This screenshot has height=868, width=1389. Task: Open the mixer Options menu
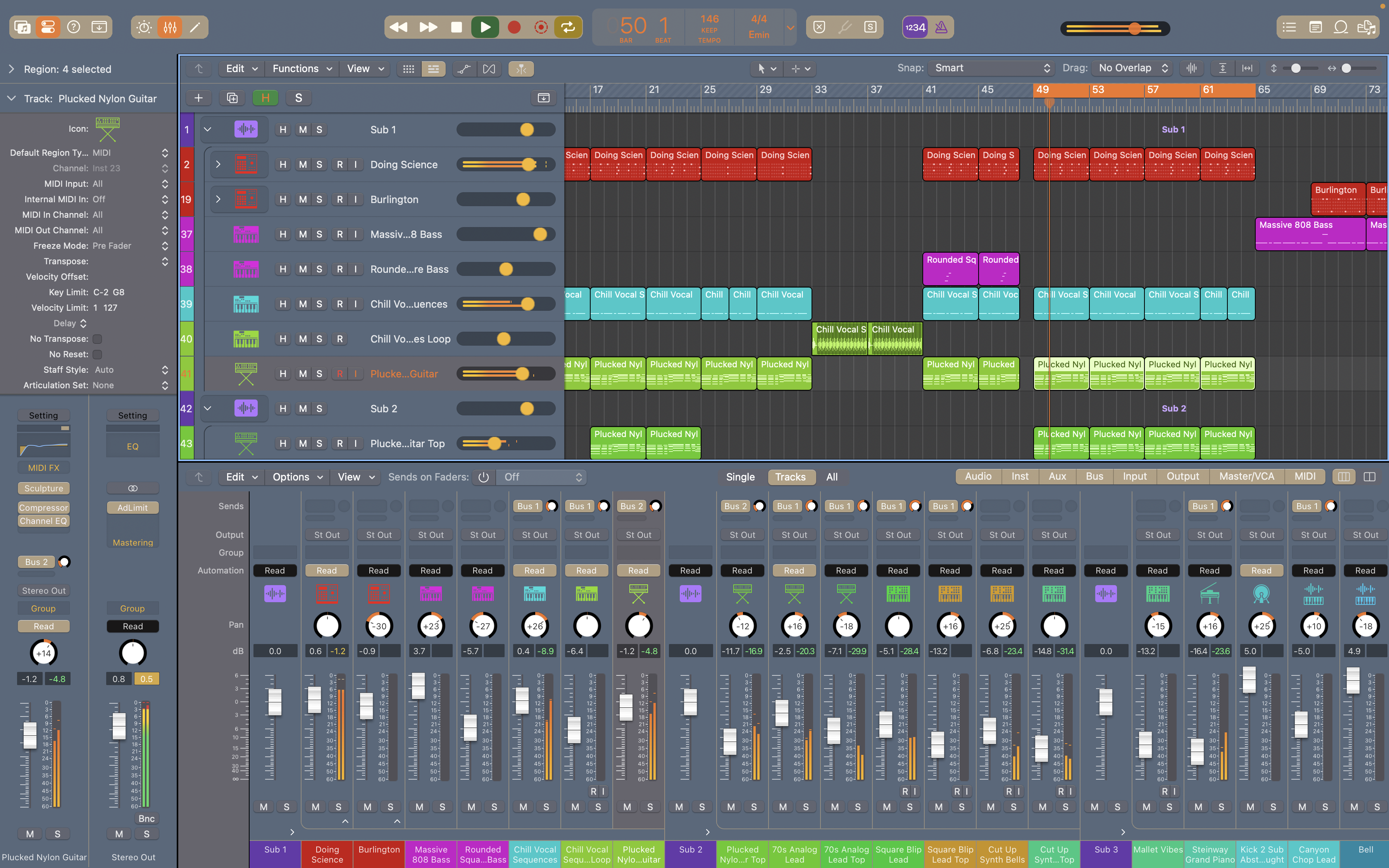[x=297, y=477]
